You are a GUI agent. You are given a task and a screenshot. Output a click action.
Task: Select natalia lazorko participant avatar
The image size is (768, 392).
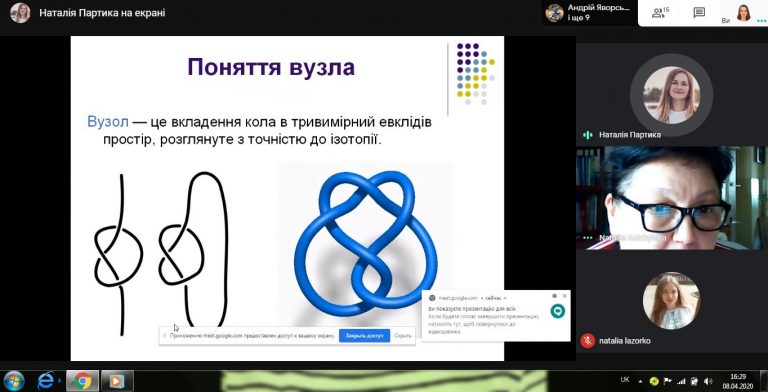click(x=671, y=300)
